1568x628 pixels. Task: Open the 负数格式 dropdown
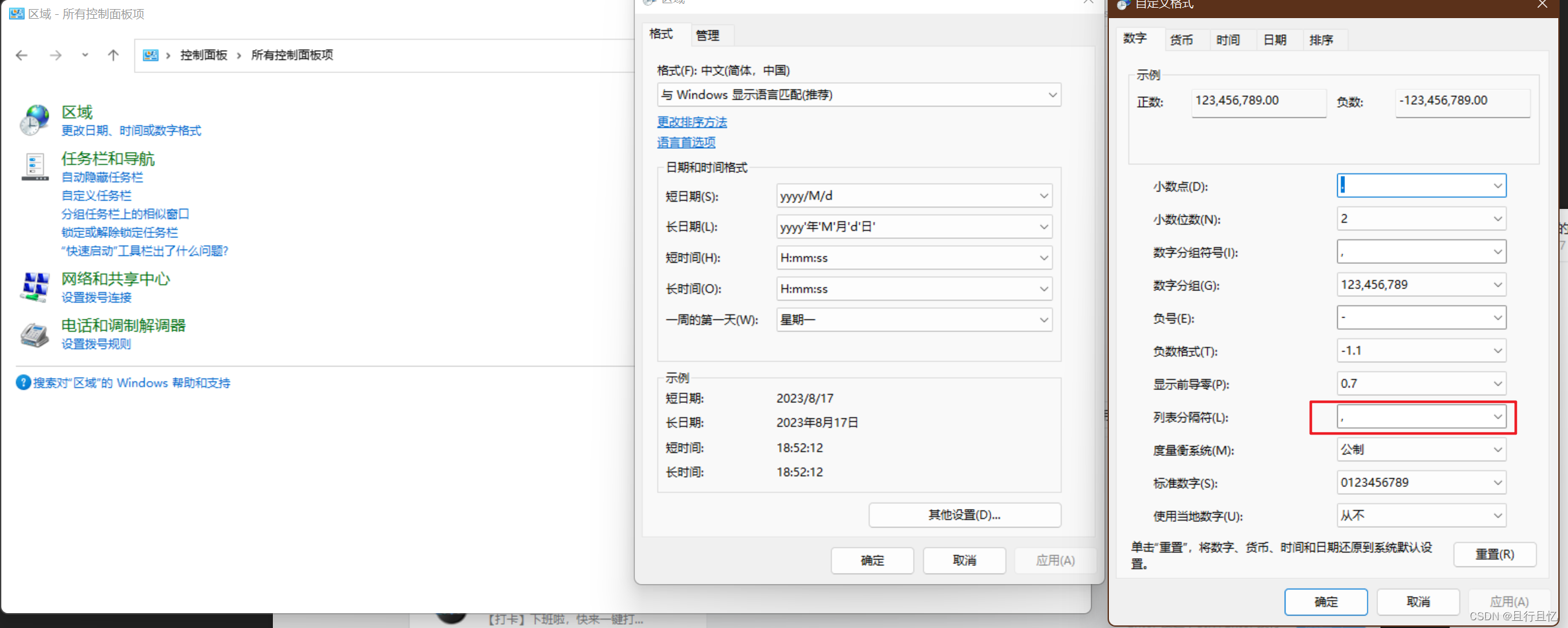pos(1421,351)
